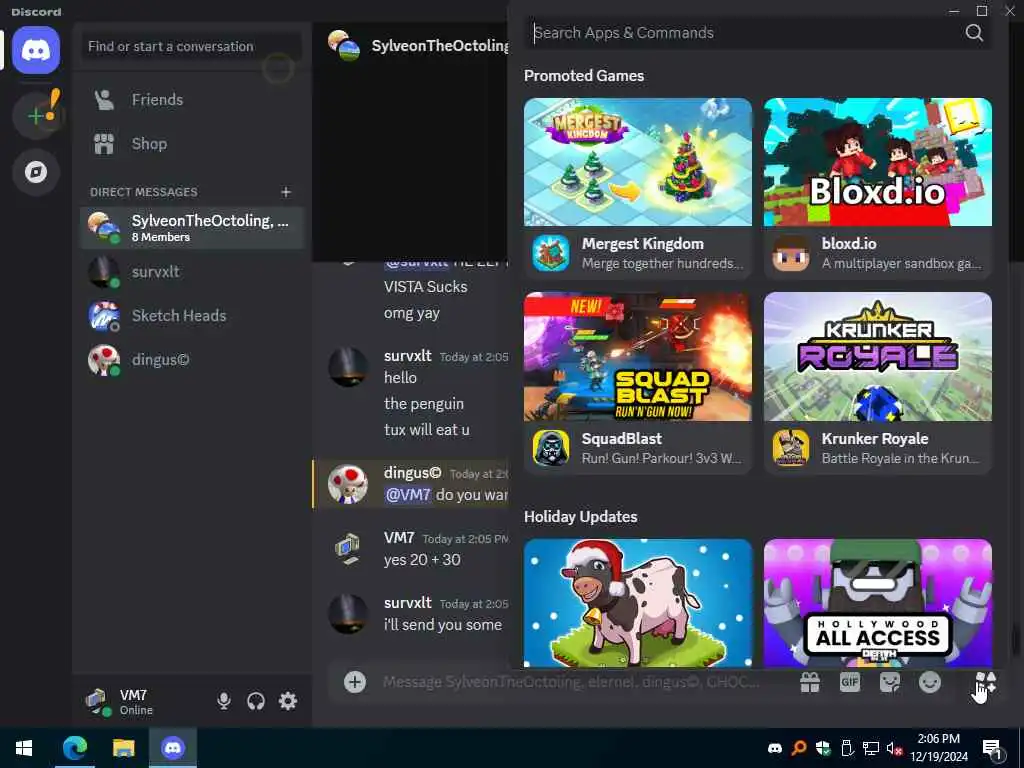Click survxlt avatar beside 'hello' message
The height and width of the screenshot is (768, 1024).
(347, 367)
